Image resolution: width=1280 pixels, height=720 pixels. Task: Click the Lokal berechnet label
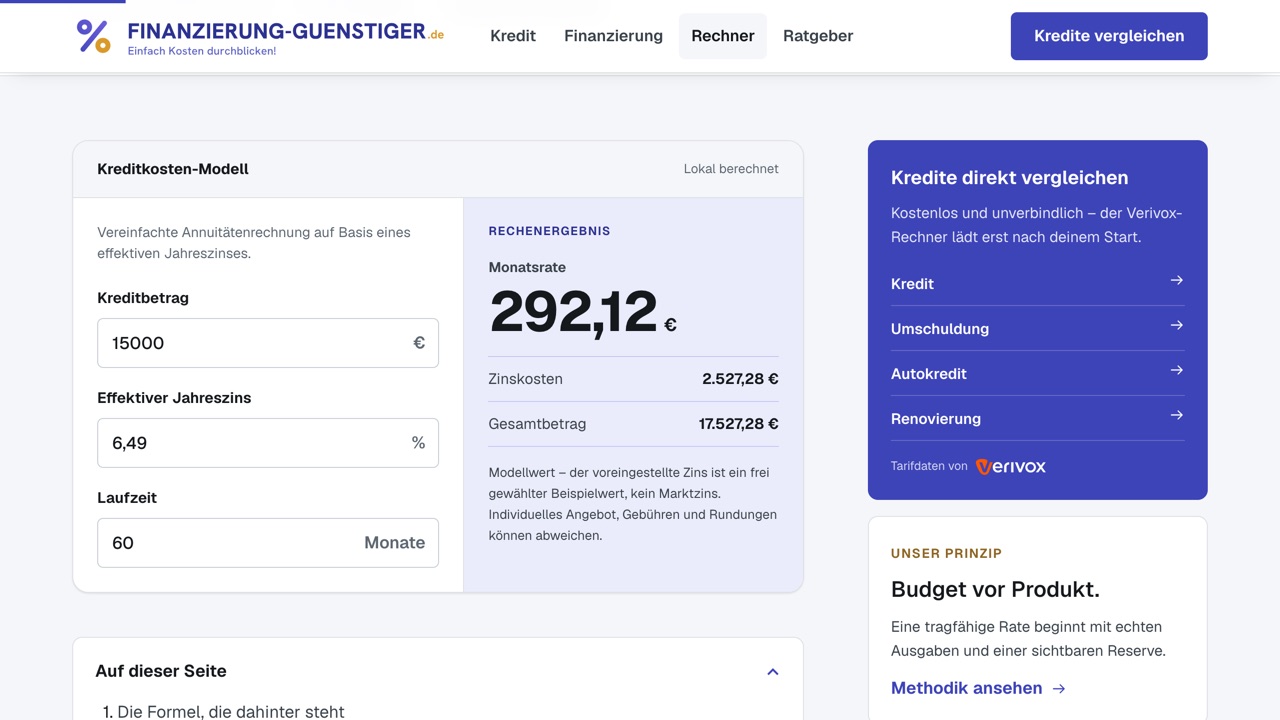click(x=731, y=169)
